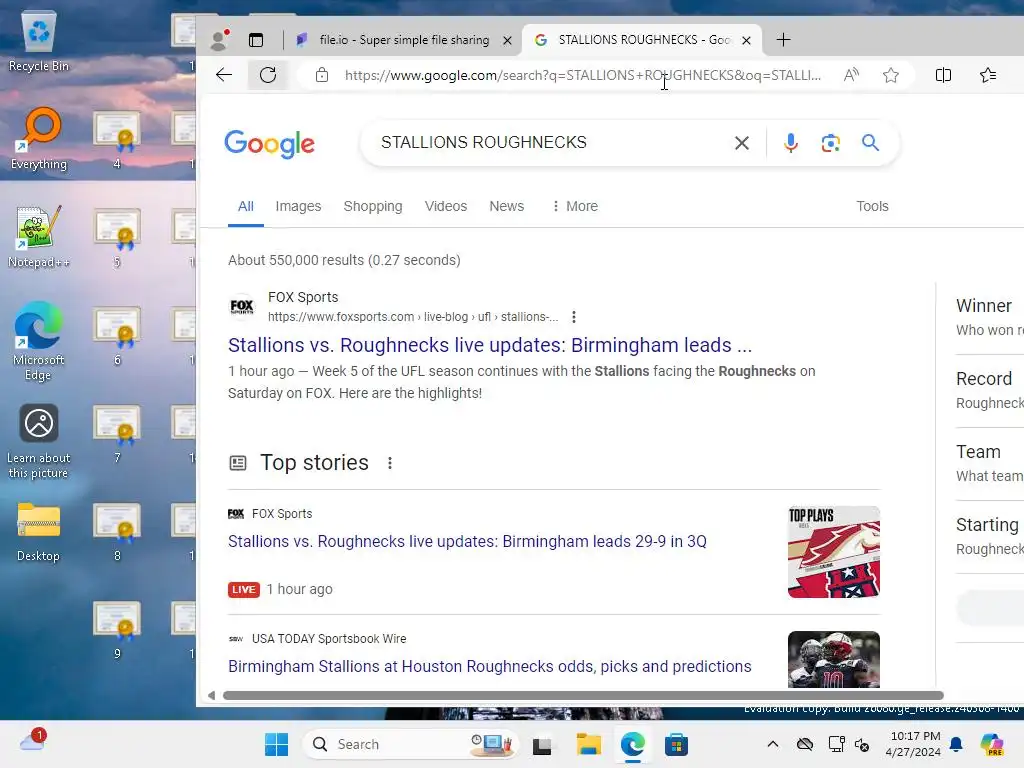View site information lock icon
Screen dimensions: 1024x768
click(322, 75)
